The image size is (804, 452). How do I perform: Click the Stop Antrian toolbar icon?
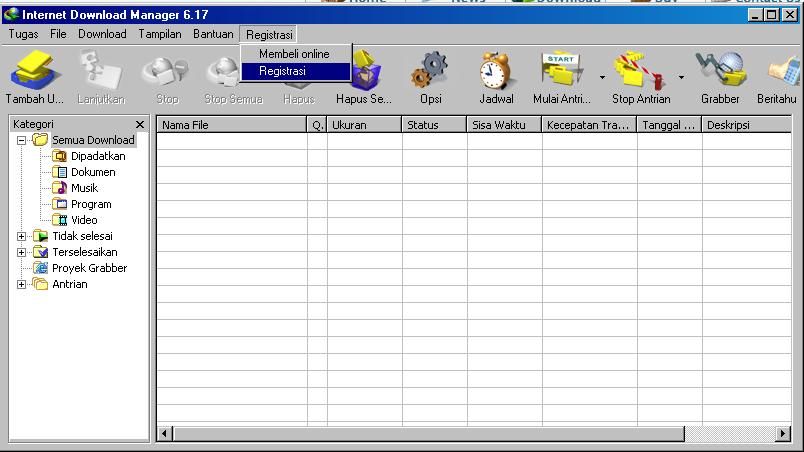click(640, 70)
